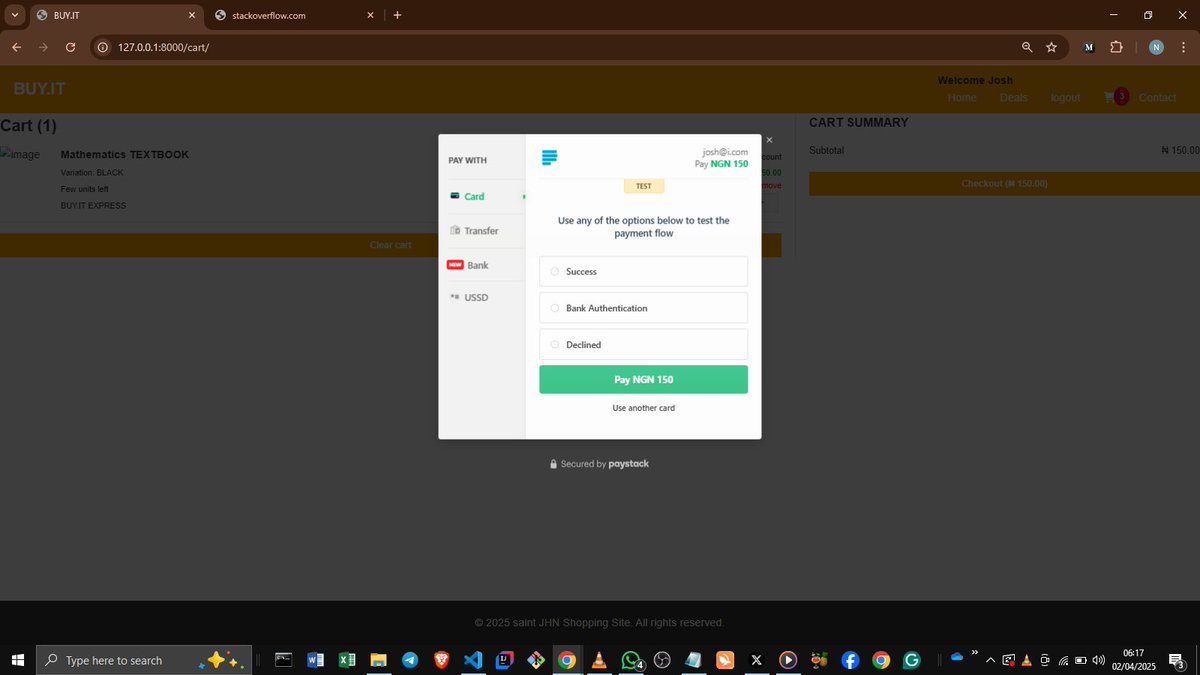Open OneDrive cloud icon in tray
Screen dimensions: 1200x675
[x=957, y=657]
